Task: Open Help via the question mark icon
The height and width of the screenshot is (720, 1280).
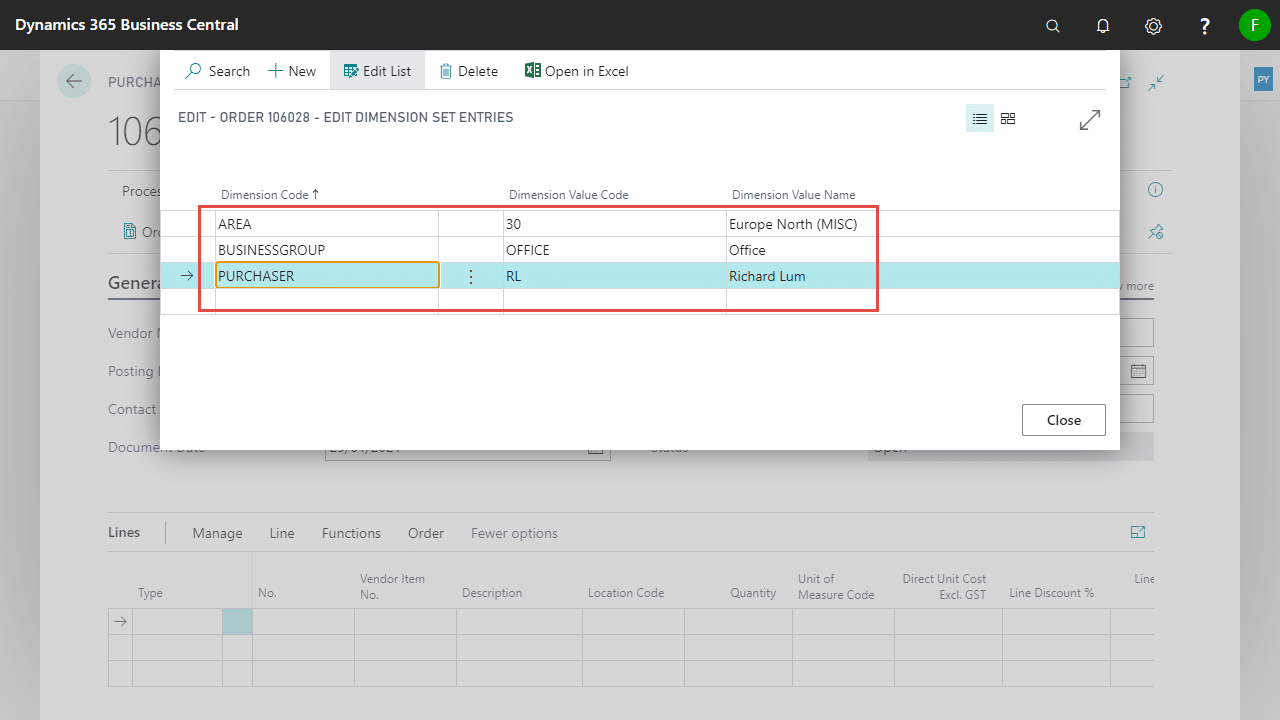Action: 1204,26
